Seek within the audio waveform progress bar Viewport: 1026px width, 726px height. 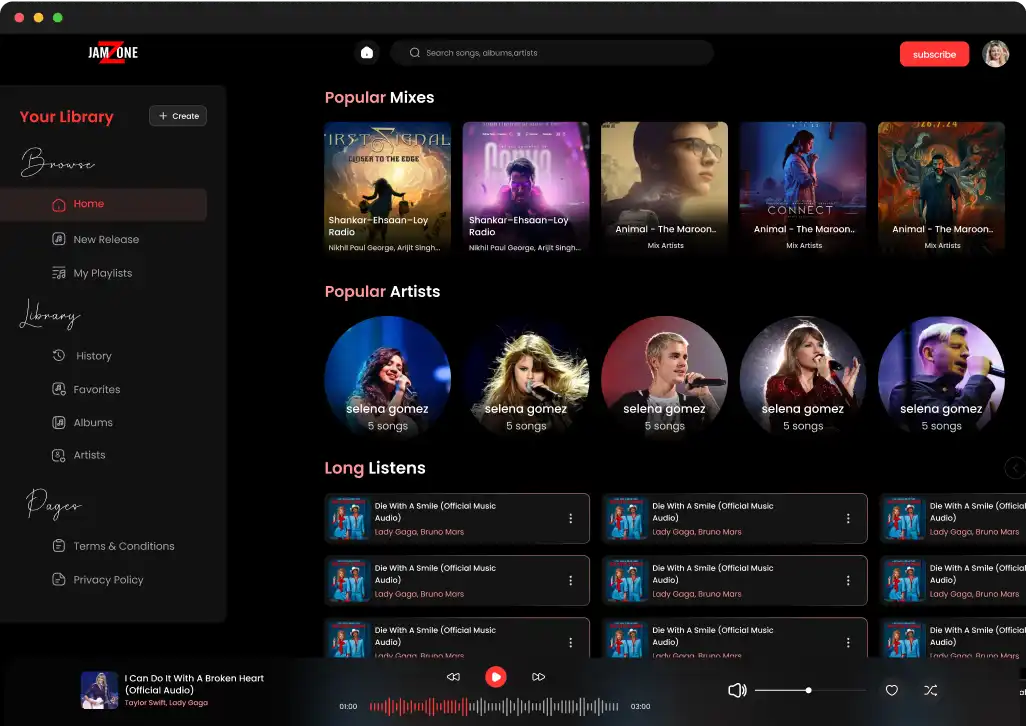[x=494, y=706]
